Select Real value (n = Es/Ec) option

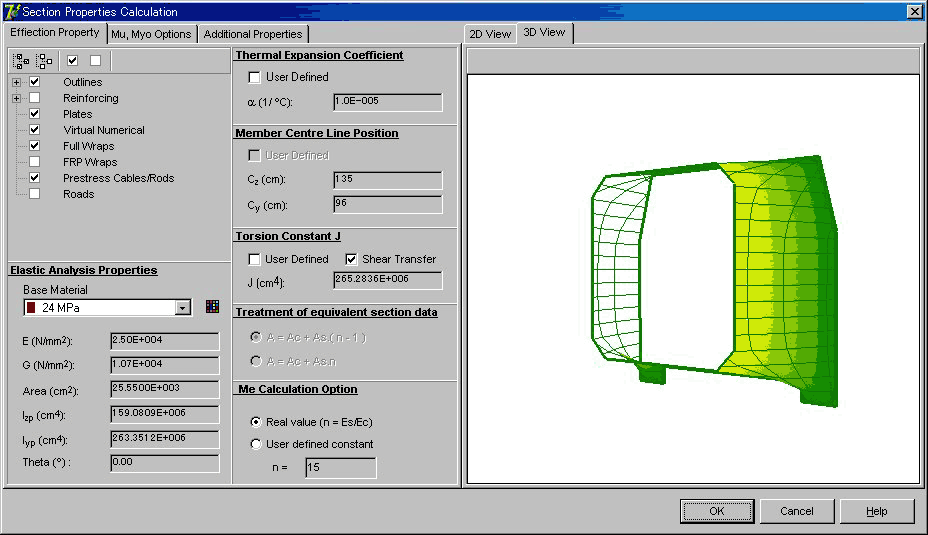pos(256,422)
